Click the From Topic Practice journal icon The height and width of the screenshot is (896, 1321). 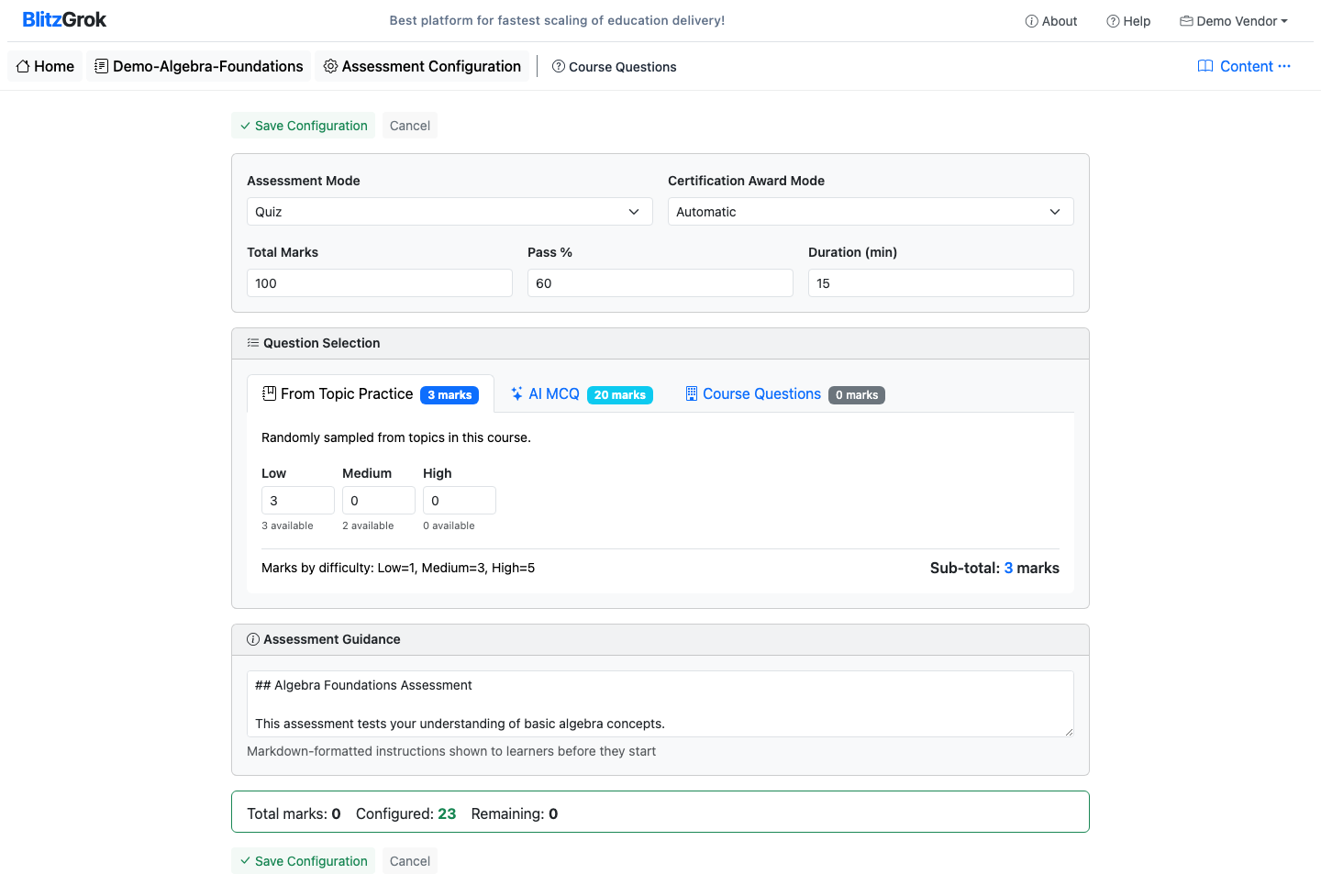(269, 393)
